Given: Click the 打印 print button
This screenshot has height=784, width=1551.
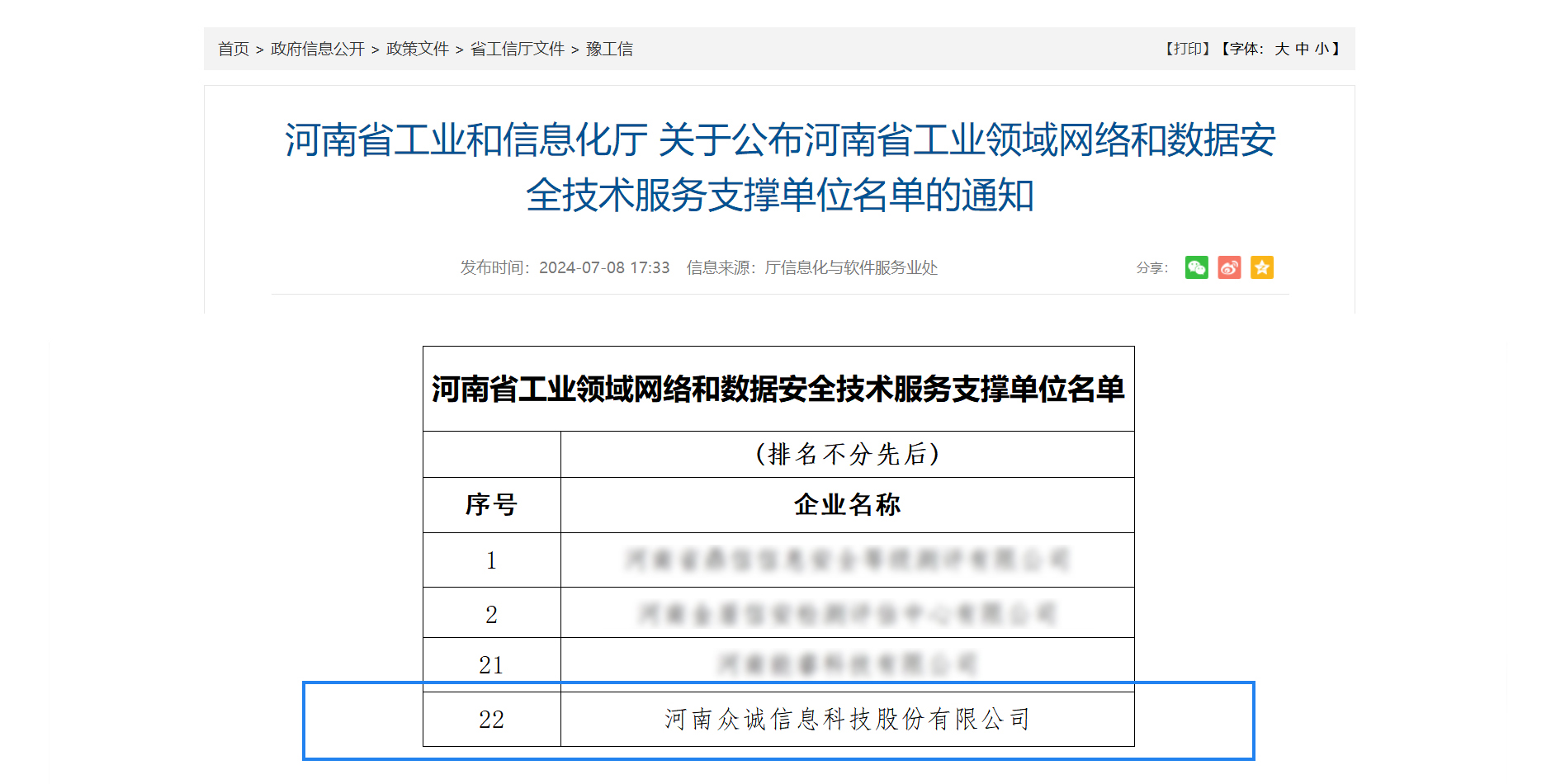Looking at the screenshot, I should coord(1187,50).
